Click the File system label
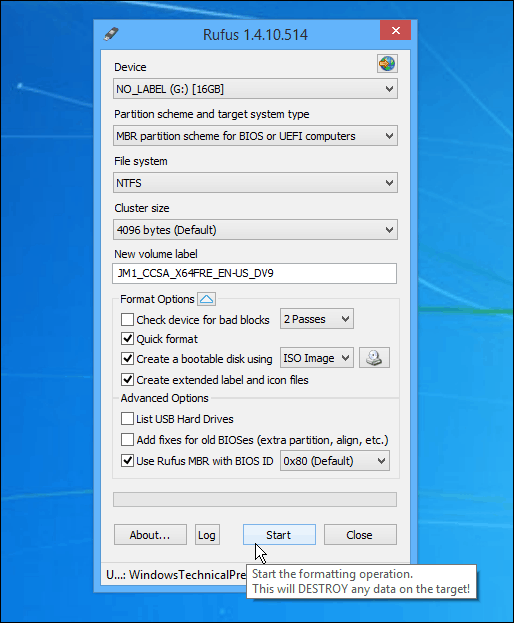514x623 pixels. click(141, 161)
